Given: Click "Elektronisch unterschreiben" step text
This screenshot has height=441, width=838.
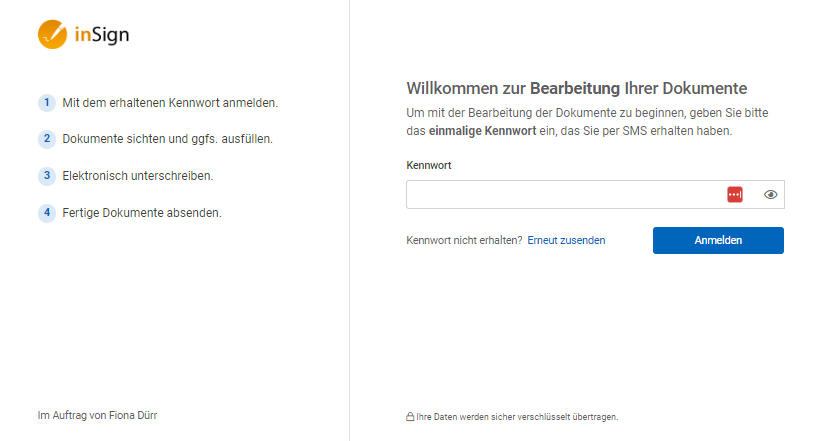Looking at the screenshot, I should click(137, 176).
